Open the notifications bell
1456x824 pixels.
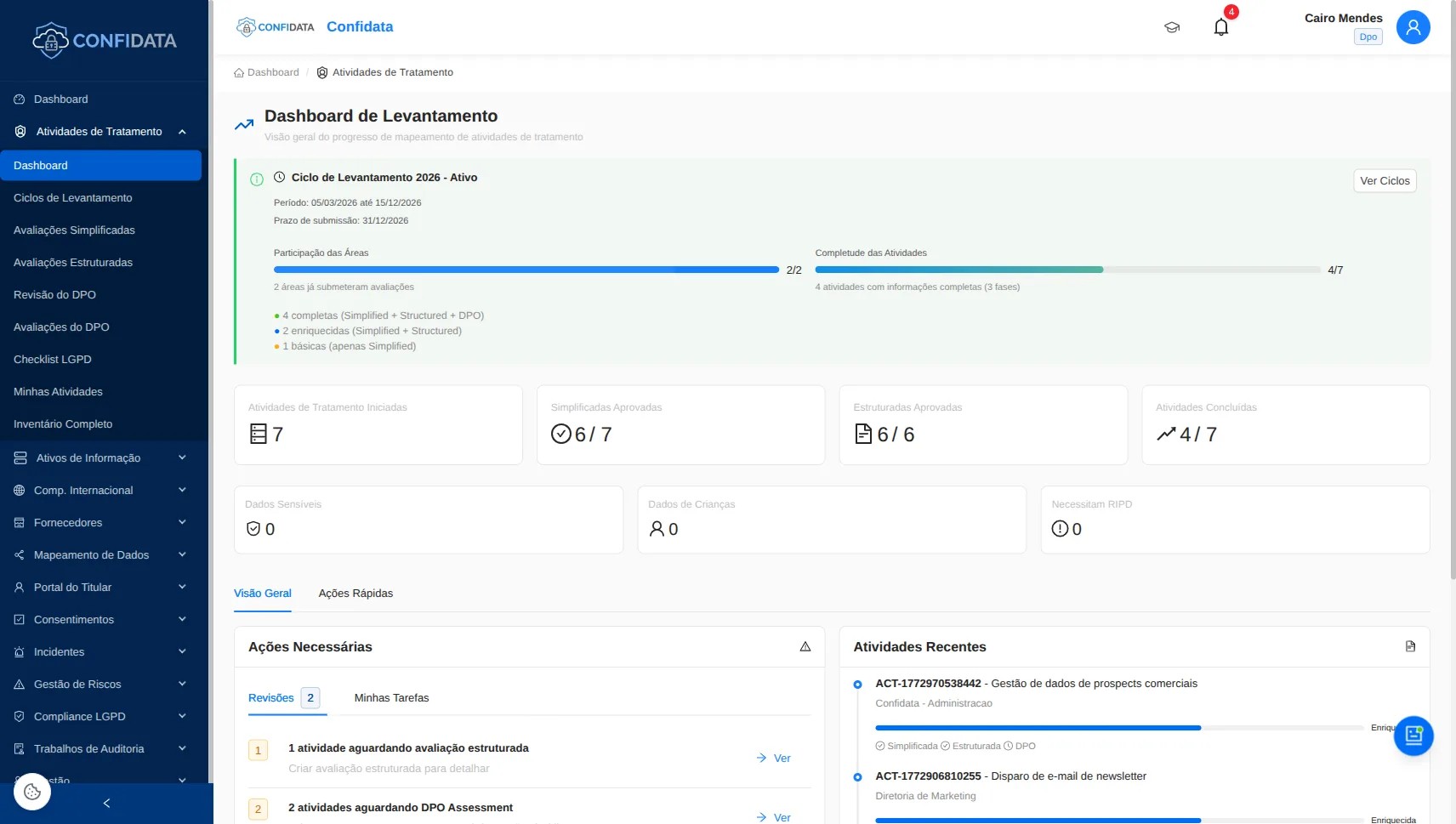pos(1221,27)
